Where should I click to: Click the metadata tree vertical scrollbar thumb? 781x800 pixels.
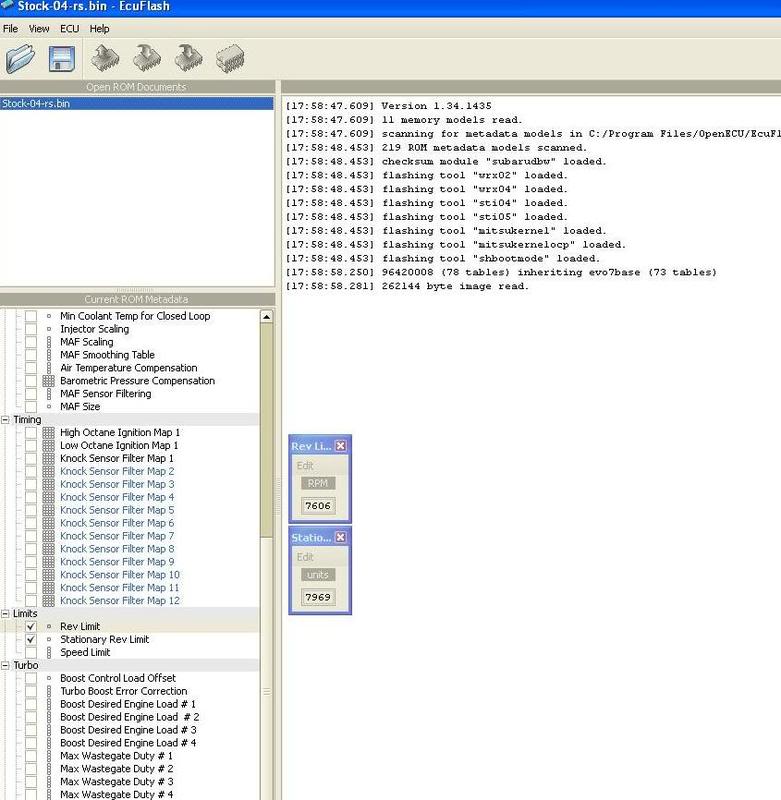(266, 430)
